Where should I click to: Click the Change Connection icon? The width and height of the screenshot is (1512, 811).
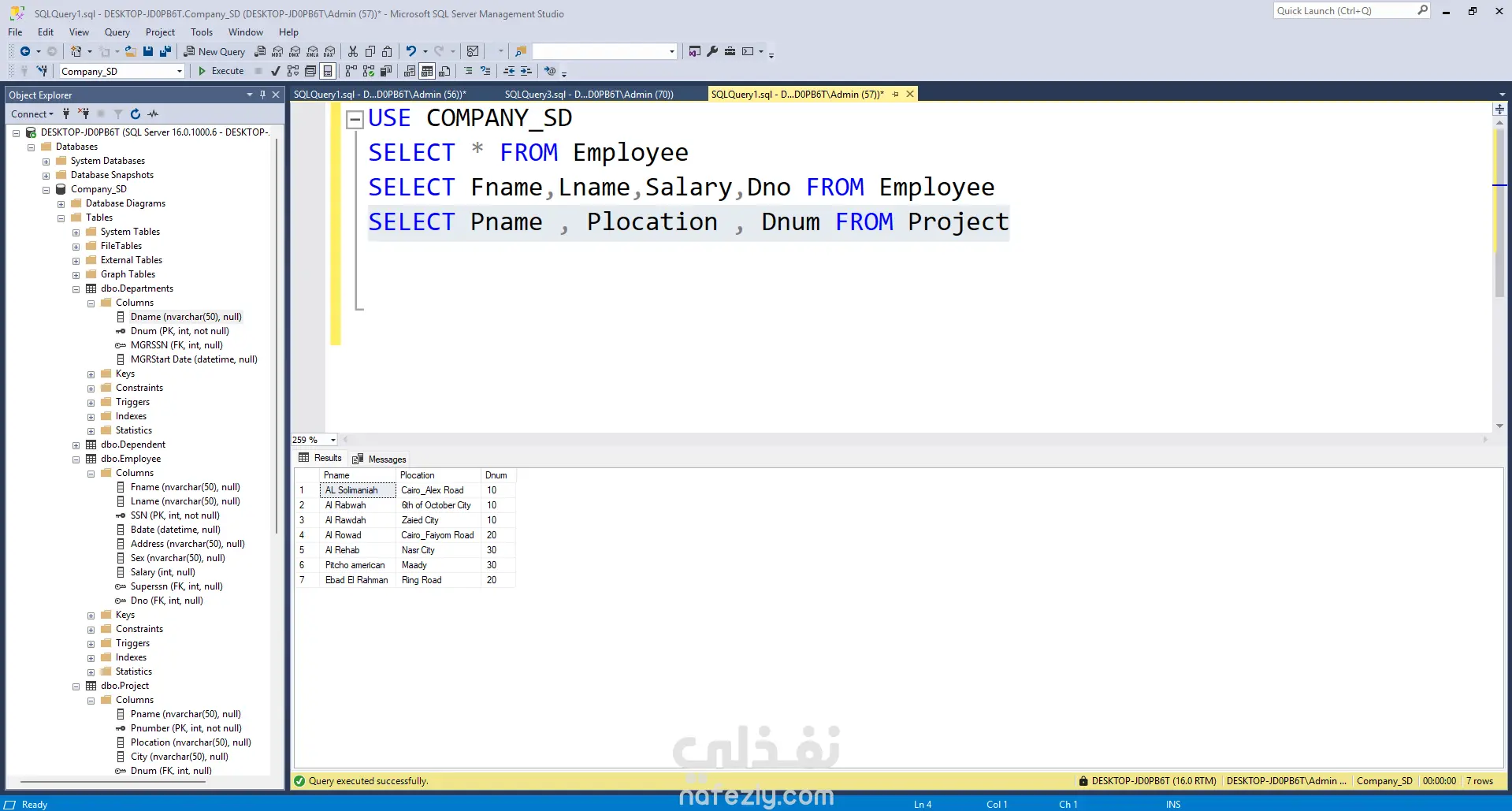click(42, 71)
